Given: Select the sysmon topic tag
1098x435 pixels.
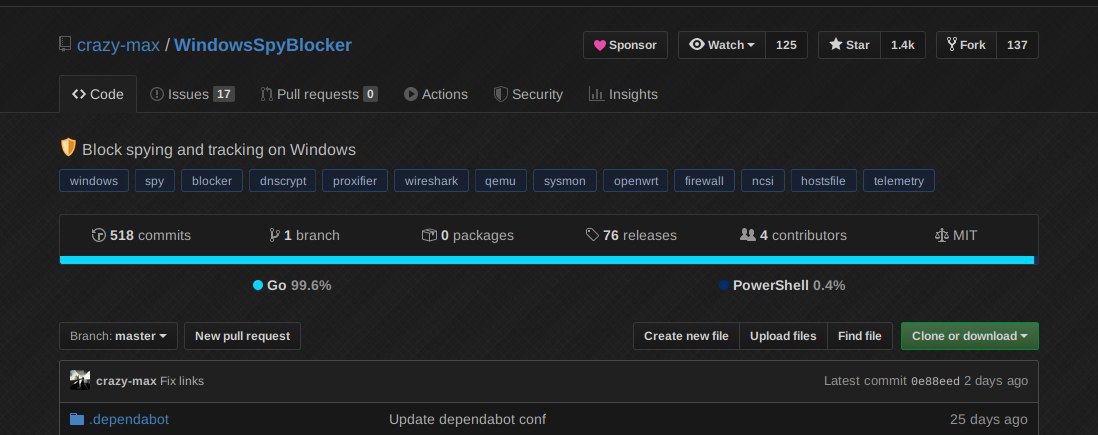Looking at the screenshot, I should (564, 181).
